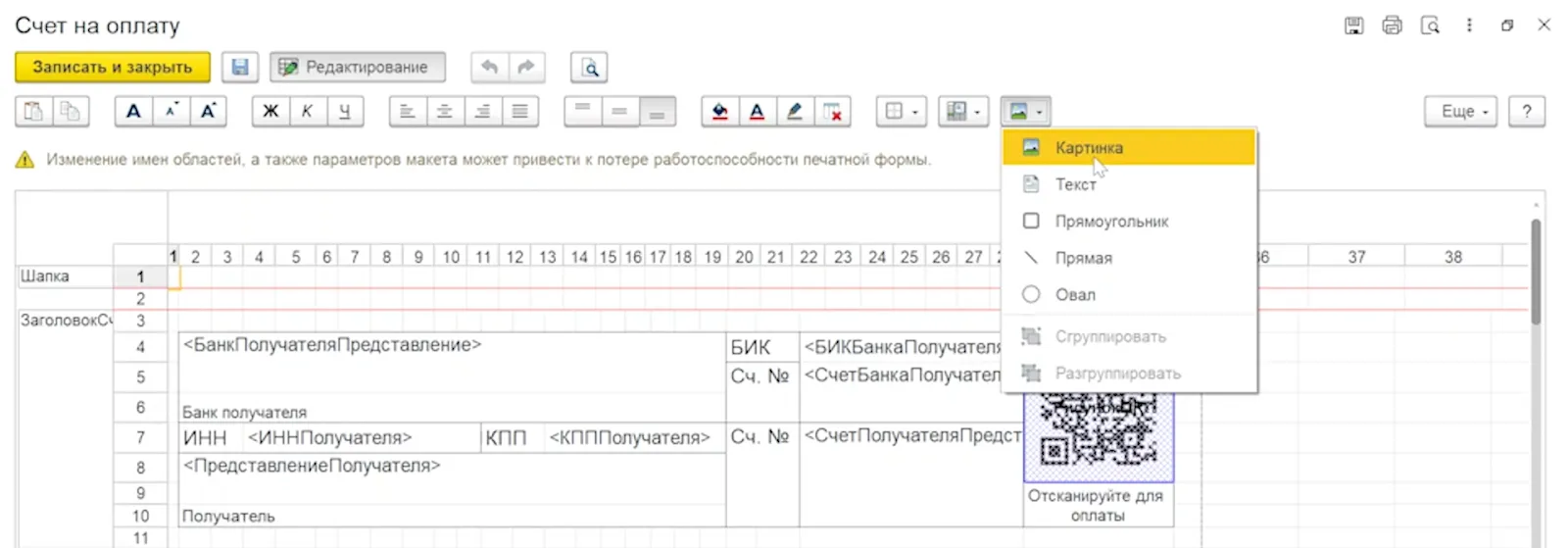Toggle bold formatting (Ж)
This screenshot has width=1568, height=548.
tap(269, 112)
